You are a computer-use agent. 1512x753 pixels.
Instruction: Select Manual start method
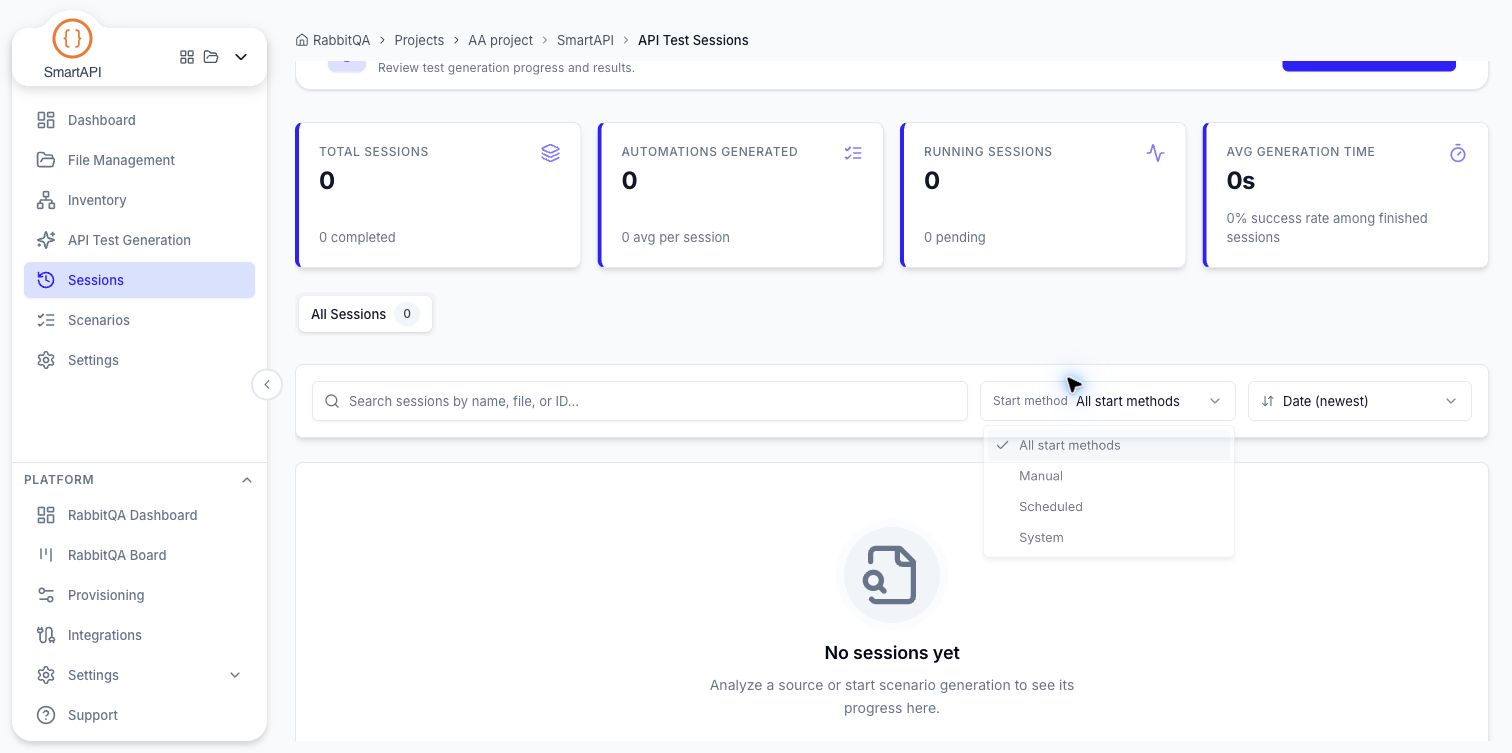(x=1109, y=476)
